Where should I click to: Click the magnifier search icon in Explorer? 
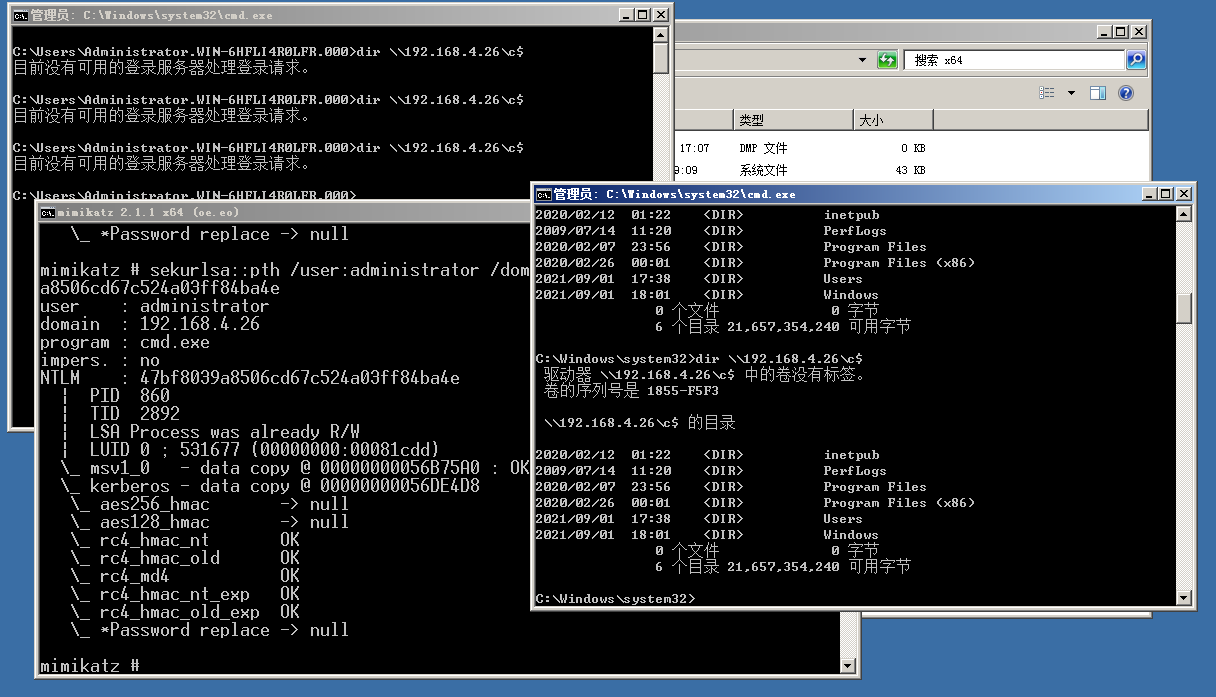[1135, 60]
